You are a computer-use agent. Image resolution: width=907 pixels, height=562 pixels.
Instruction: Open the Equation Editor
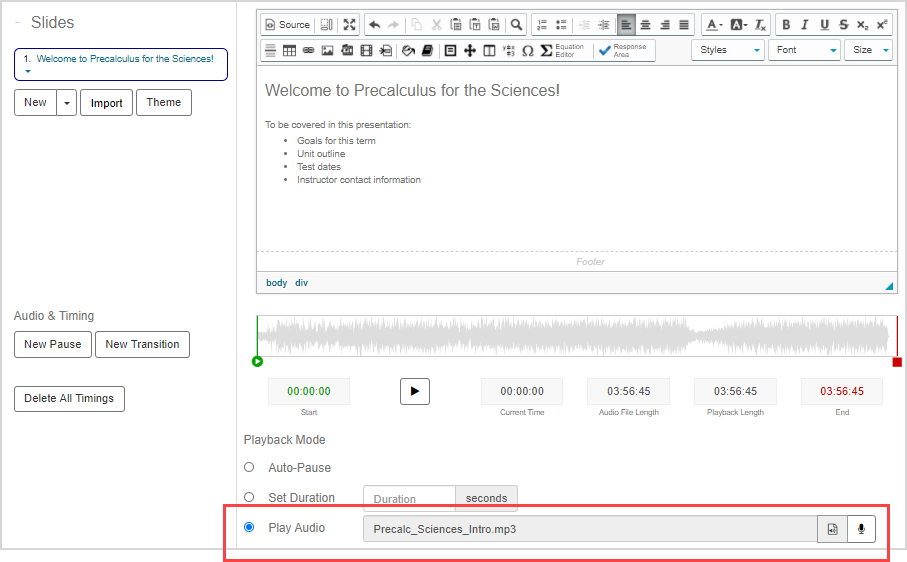tap(562, 50)
